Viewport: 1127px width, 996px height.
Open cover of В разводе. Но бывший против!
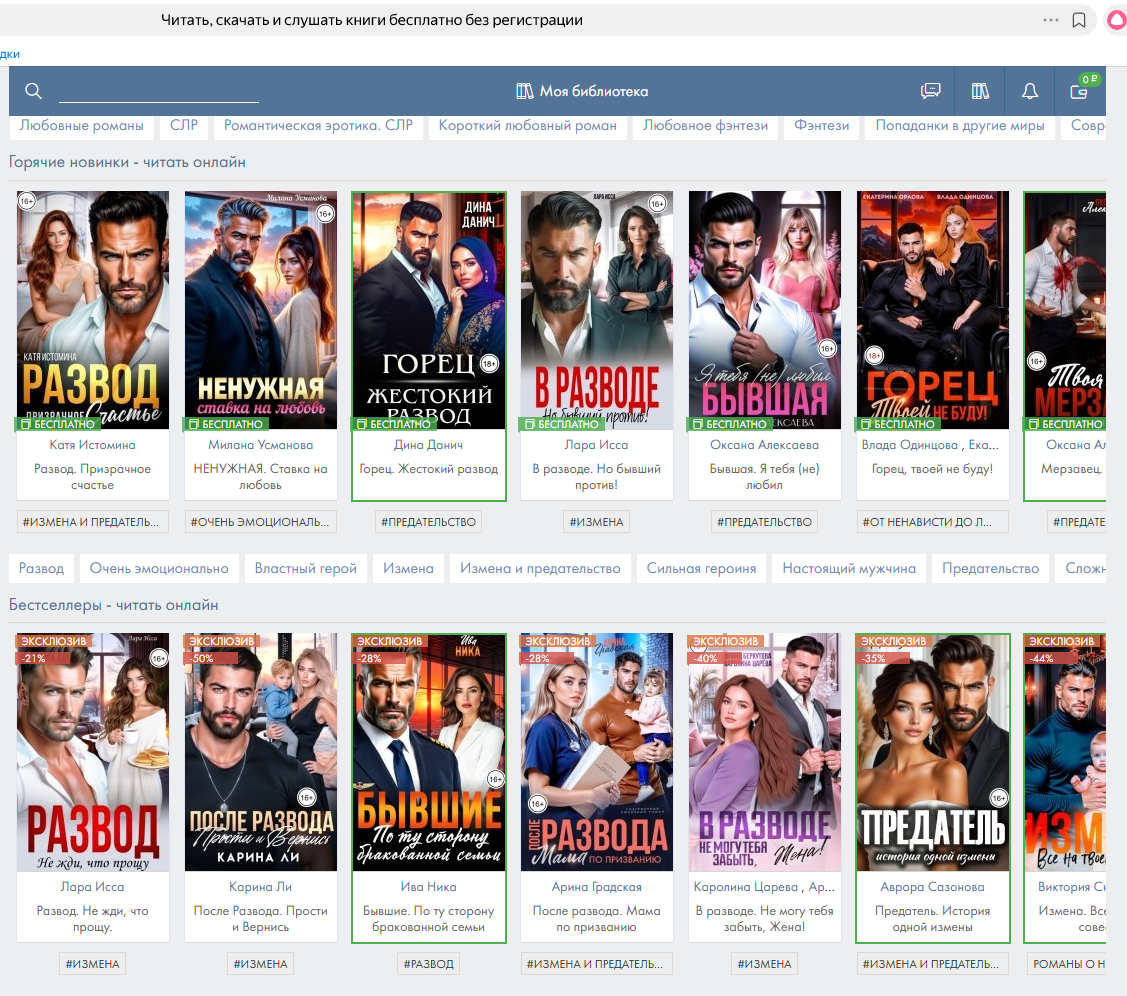(597, 310)
